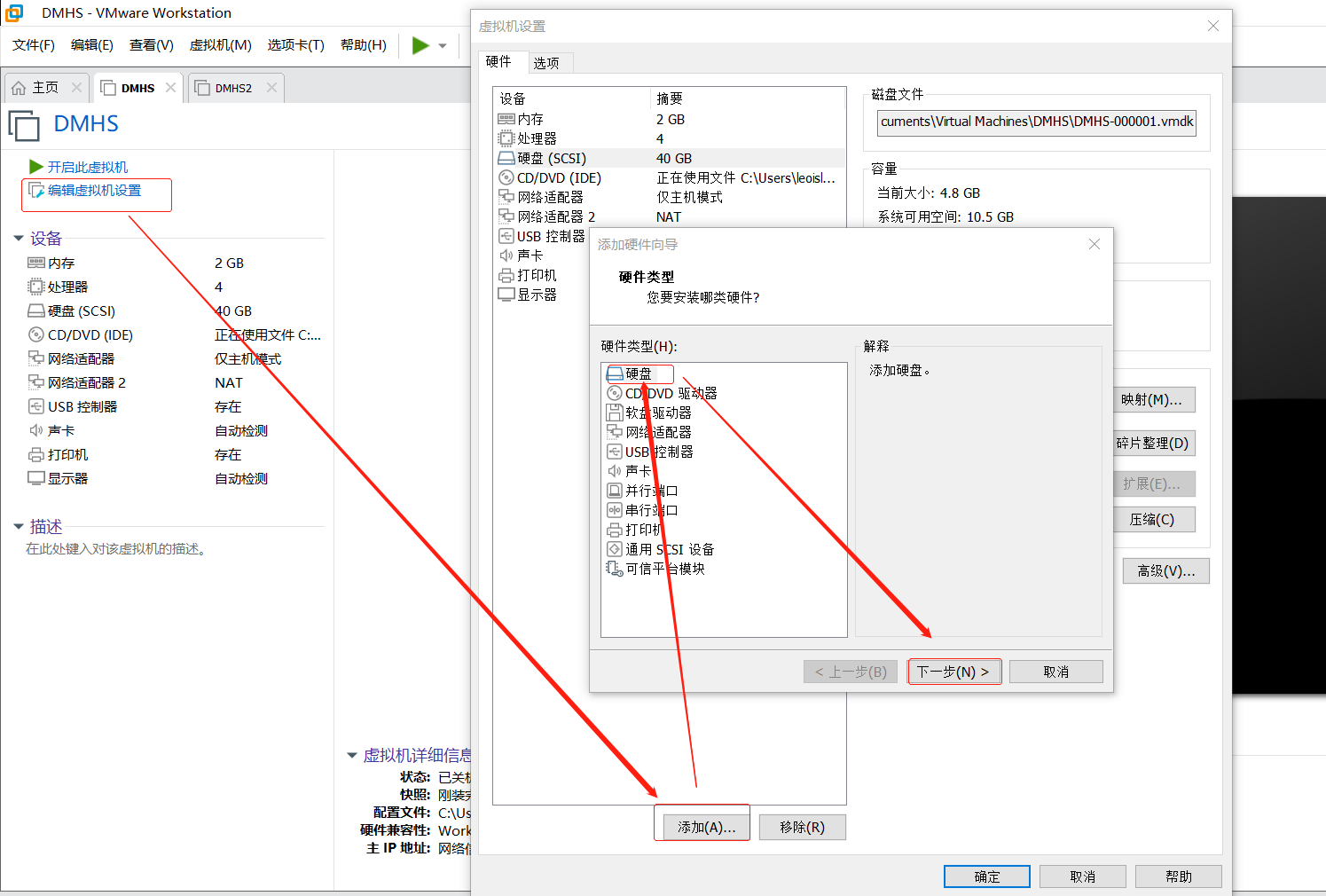This screenshot has width=1326, height=896.
Task: Select the 网络适配器 hardware type
Action: click(660, 432)
